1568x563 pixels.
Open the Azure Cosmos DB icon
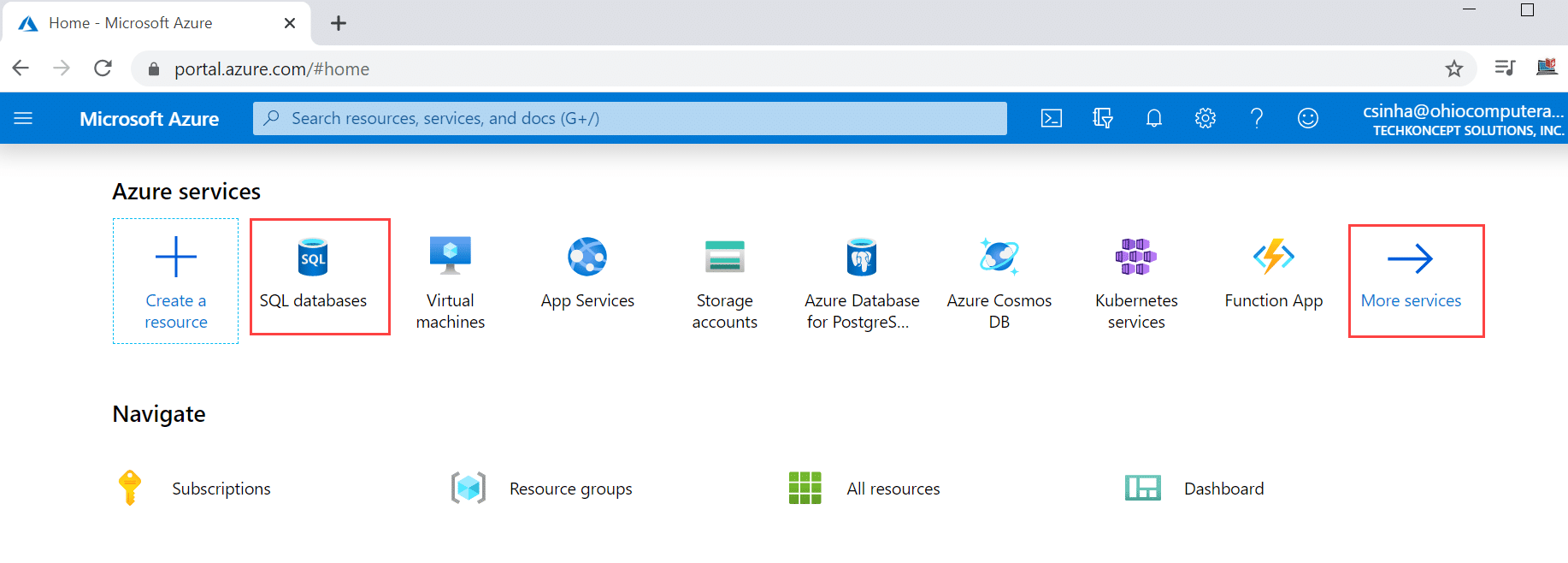(x=999, y=257)
